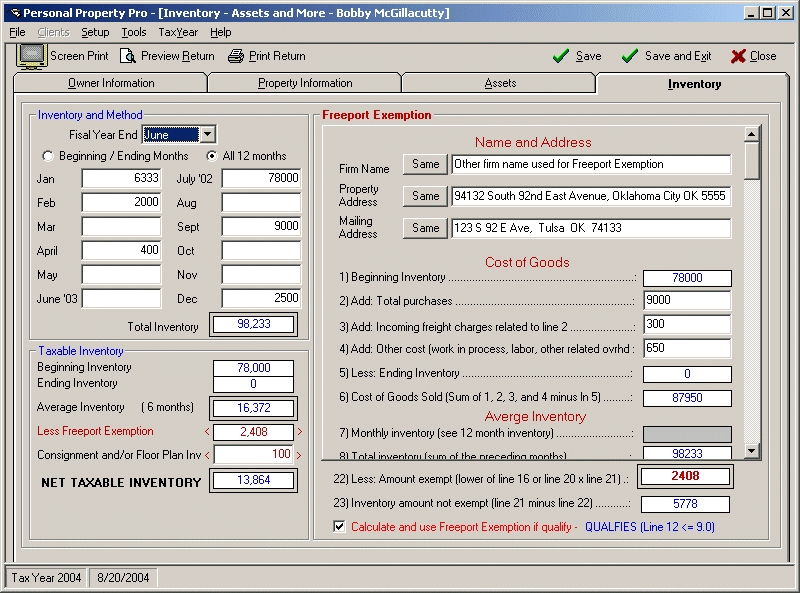Screen dimensions: 800x593
Task: Click Less Freeport Exemption value 2,408
Action: tap(254, 432)
